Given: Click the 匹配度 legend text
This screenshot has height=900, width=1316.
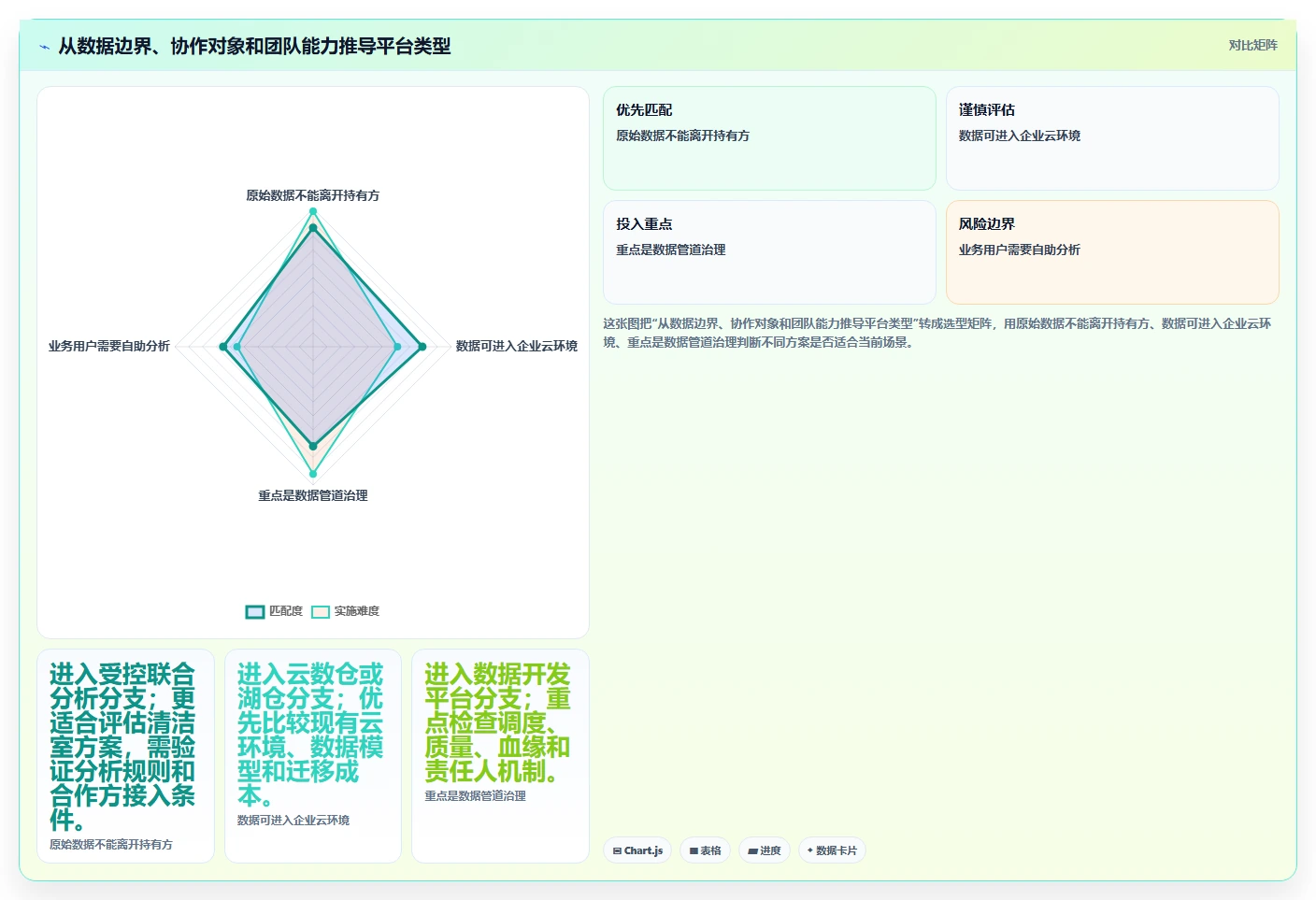Looking at the screenshot, I should 286,611.
